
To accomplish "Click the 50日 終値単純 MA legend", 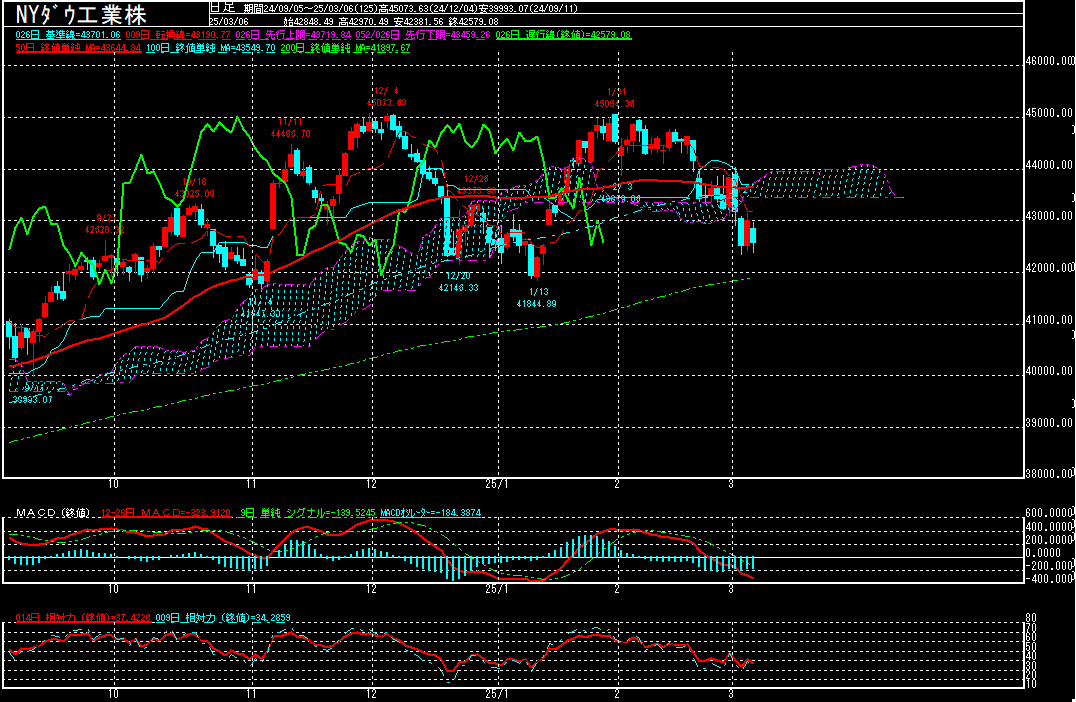I will (78, 48).
